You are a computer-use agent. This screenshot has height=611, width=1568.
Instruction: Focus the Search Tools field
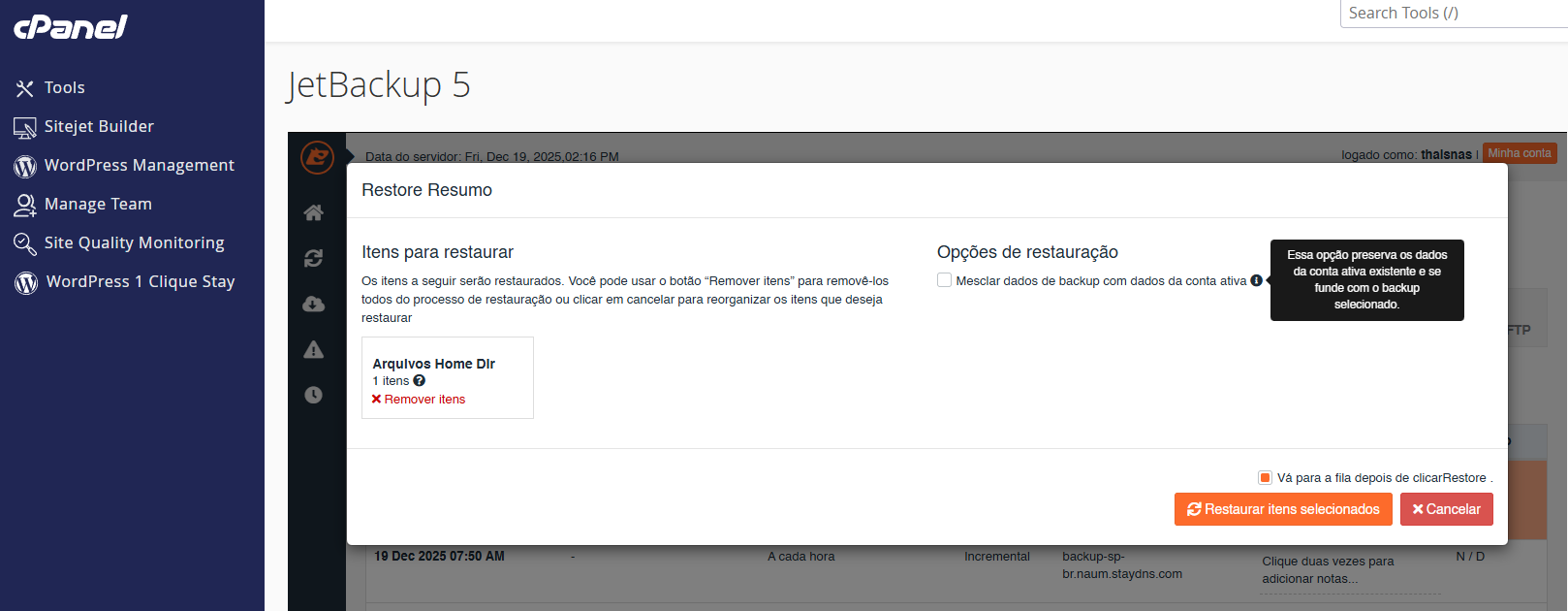[1454, 13]
